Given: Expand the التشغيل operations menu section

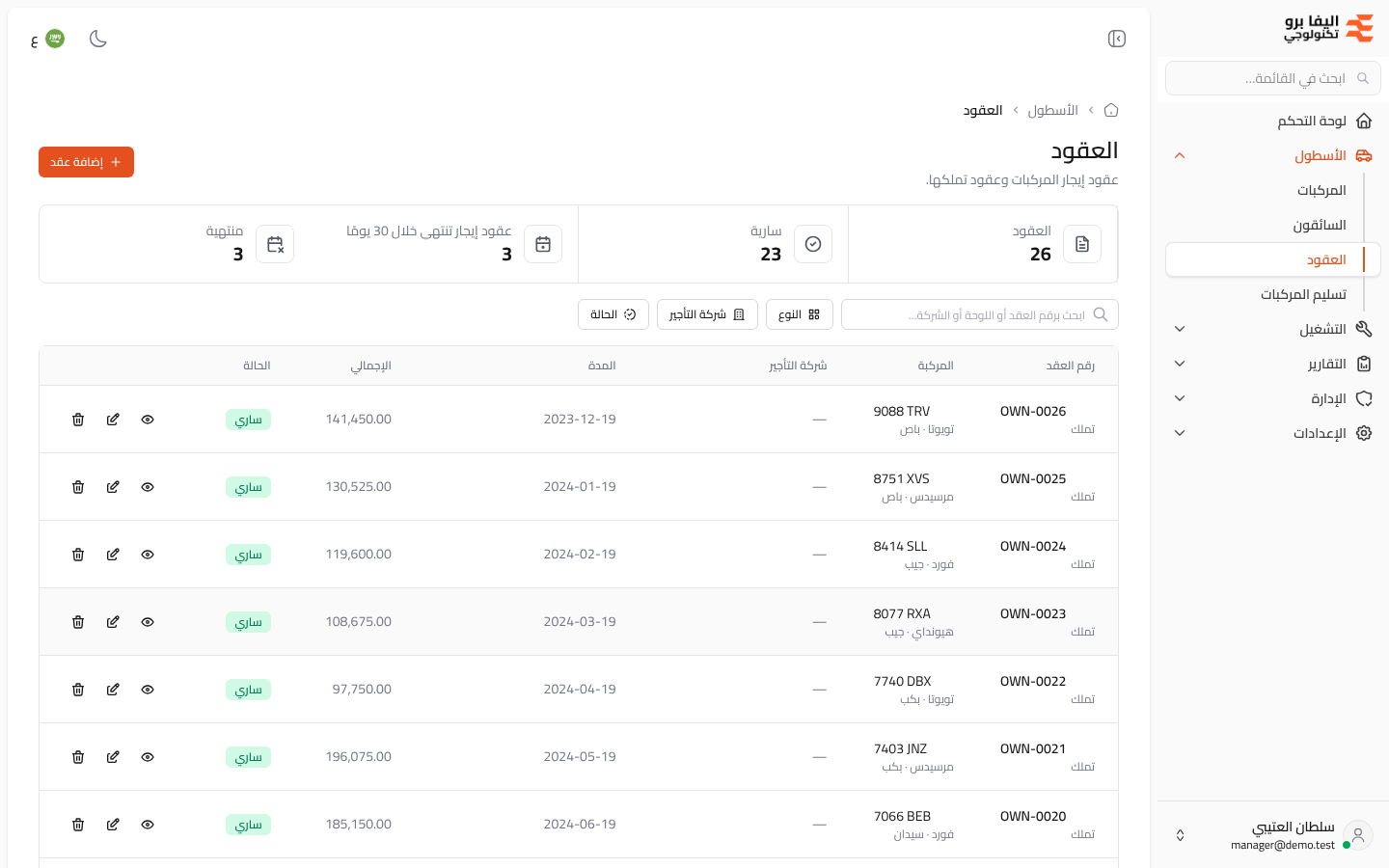Looking at the screenshot, I should pyautogui.click(x=1273, y=329).
